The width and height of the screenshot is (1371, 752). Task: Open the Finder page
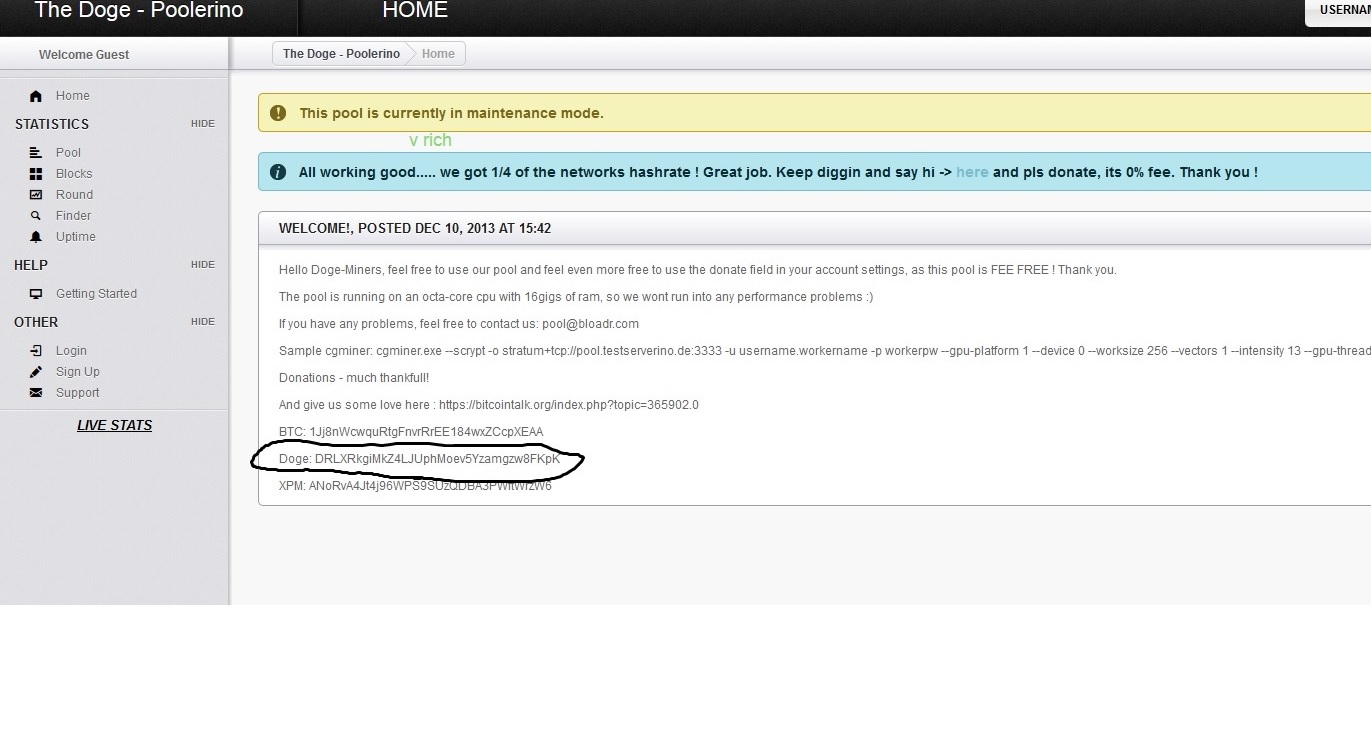(73, 216)
